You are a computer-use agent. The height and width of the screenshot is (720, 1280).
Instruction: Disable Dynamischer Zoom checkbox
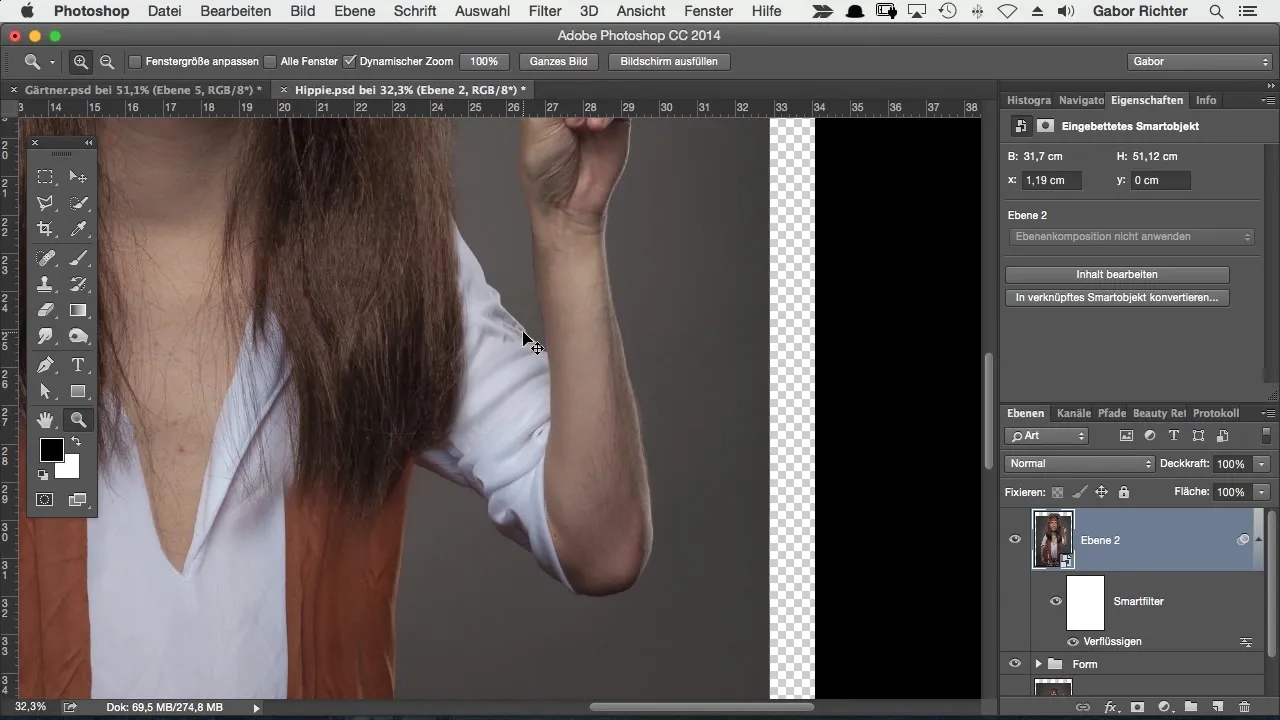pos(349,61)
